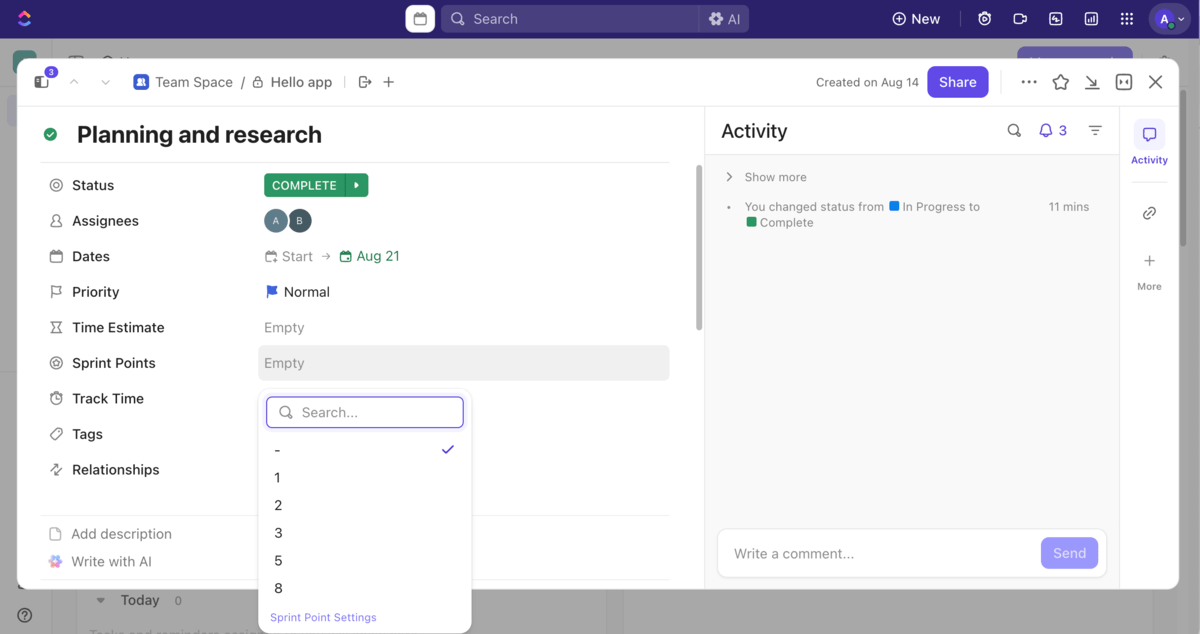Search activity using the magnifier icon
1200x634 pixels.
click(x=1014, y=131)
